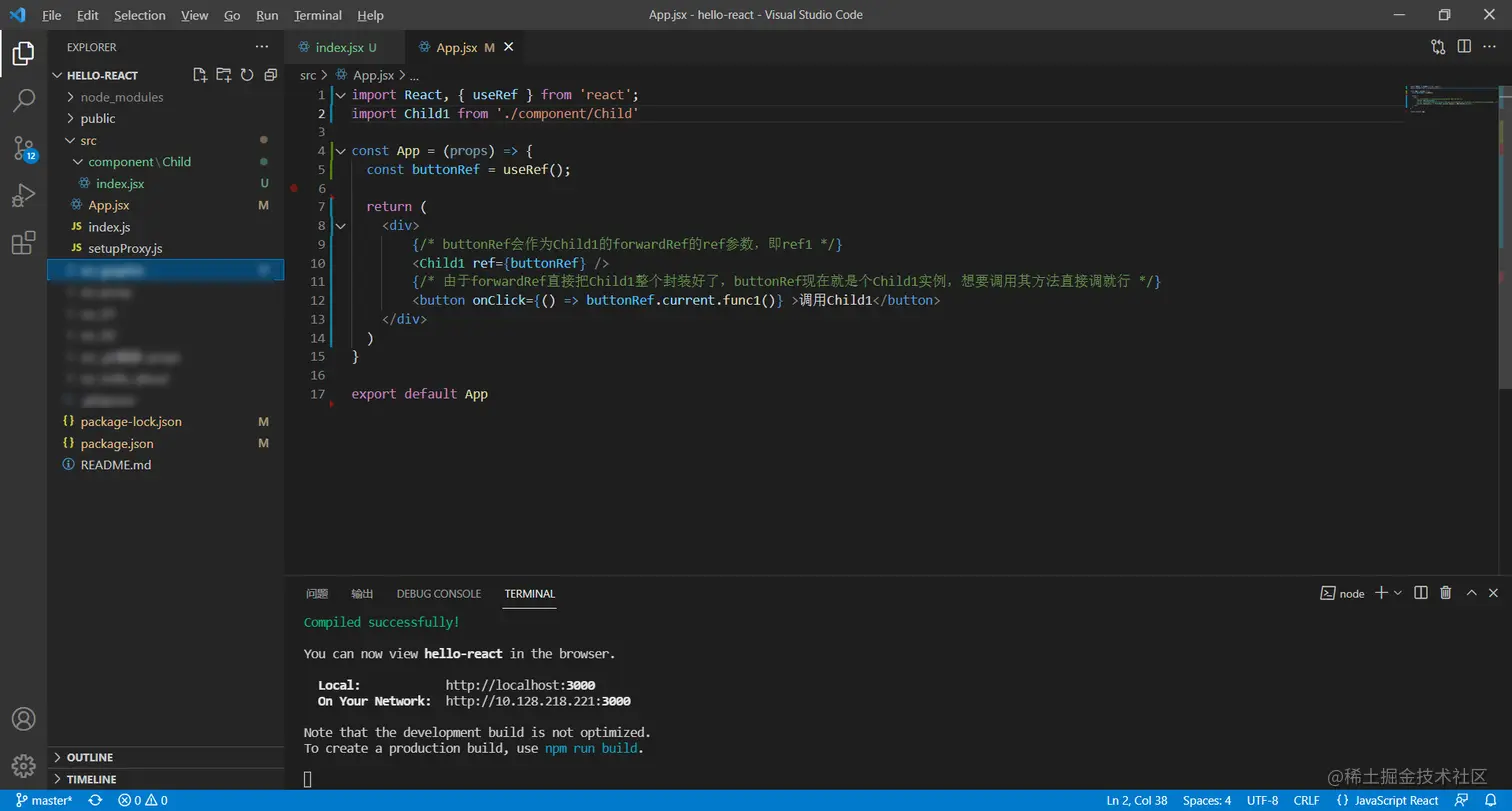The image size is (1512, 811).
Task: Split the terminal panel
Action: pos(1420,593)
